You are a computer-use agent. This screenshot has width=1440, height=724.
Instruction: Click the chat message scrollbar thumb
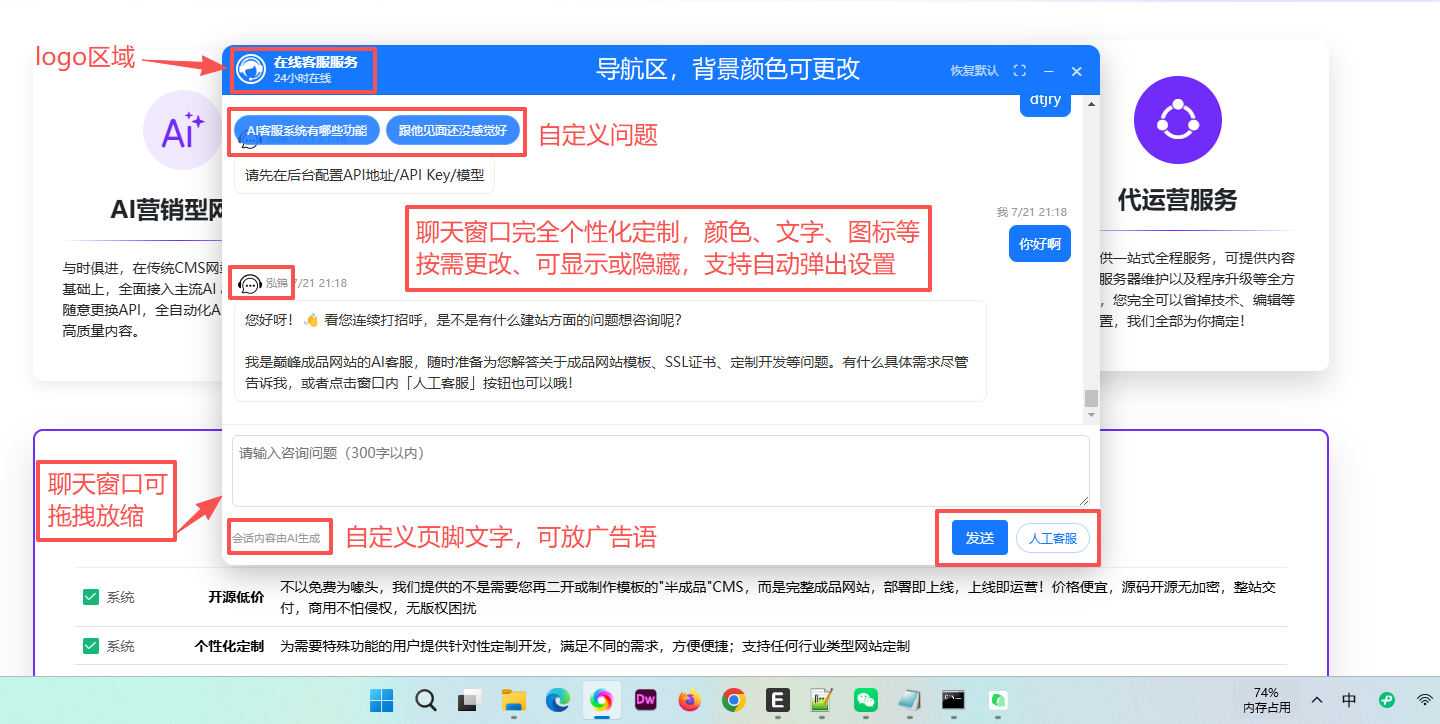pyautogui.click(x=1091, y=398)
